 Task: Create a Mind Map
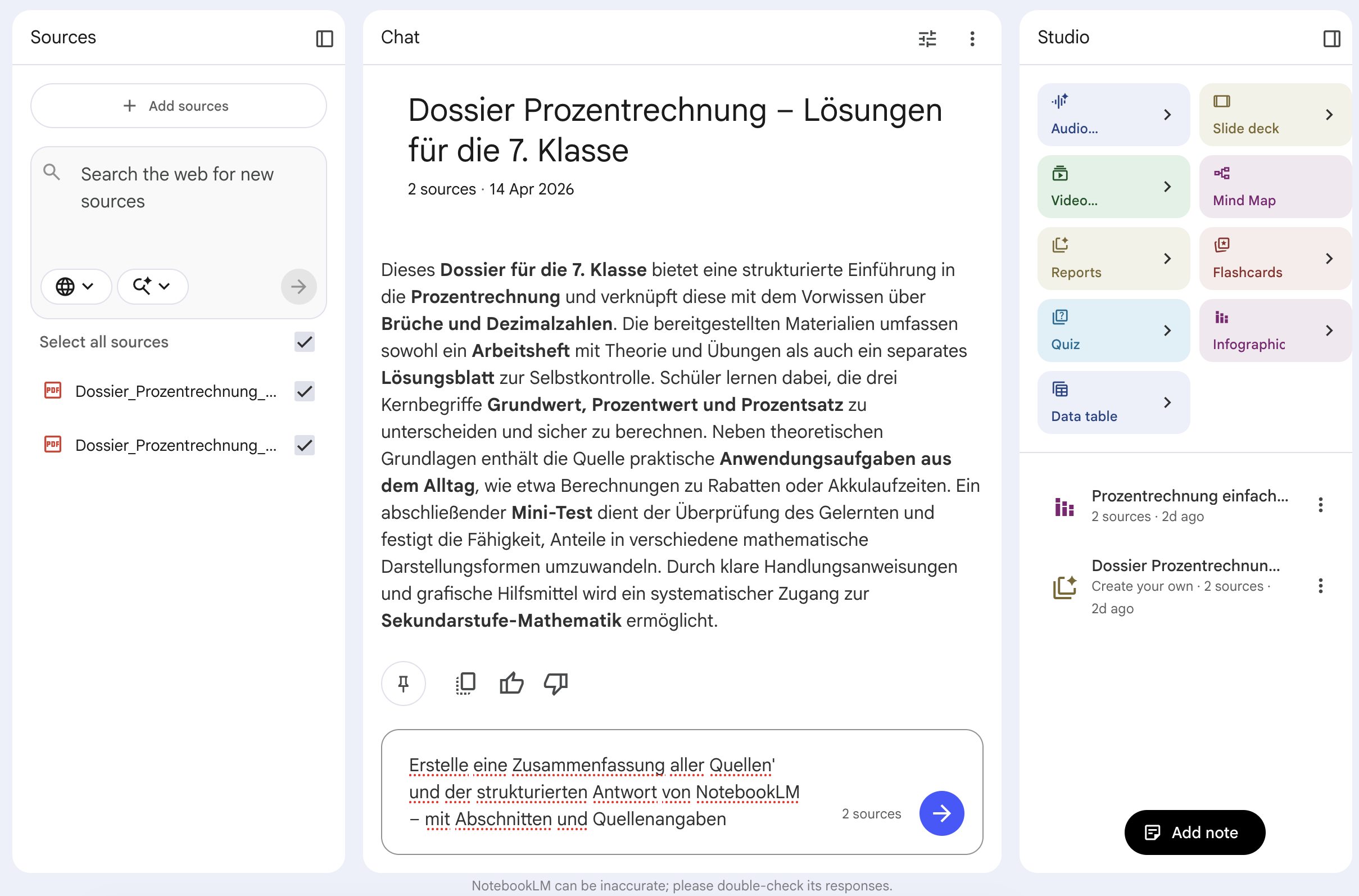point(1275,185)
